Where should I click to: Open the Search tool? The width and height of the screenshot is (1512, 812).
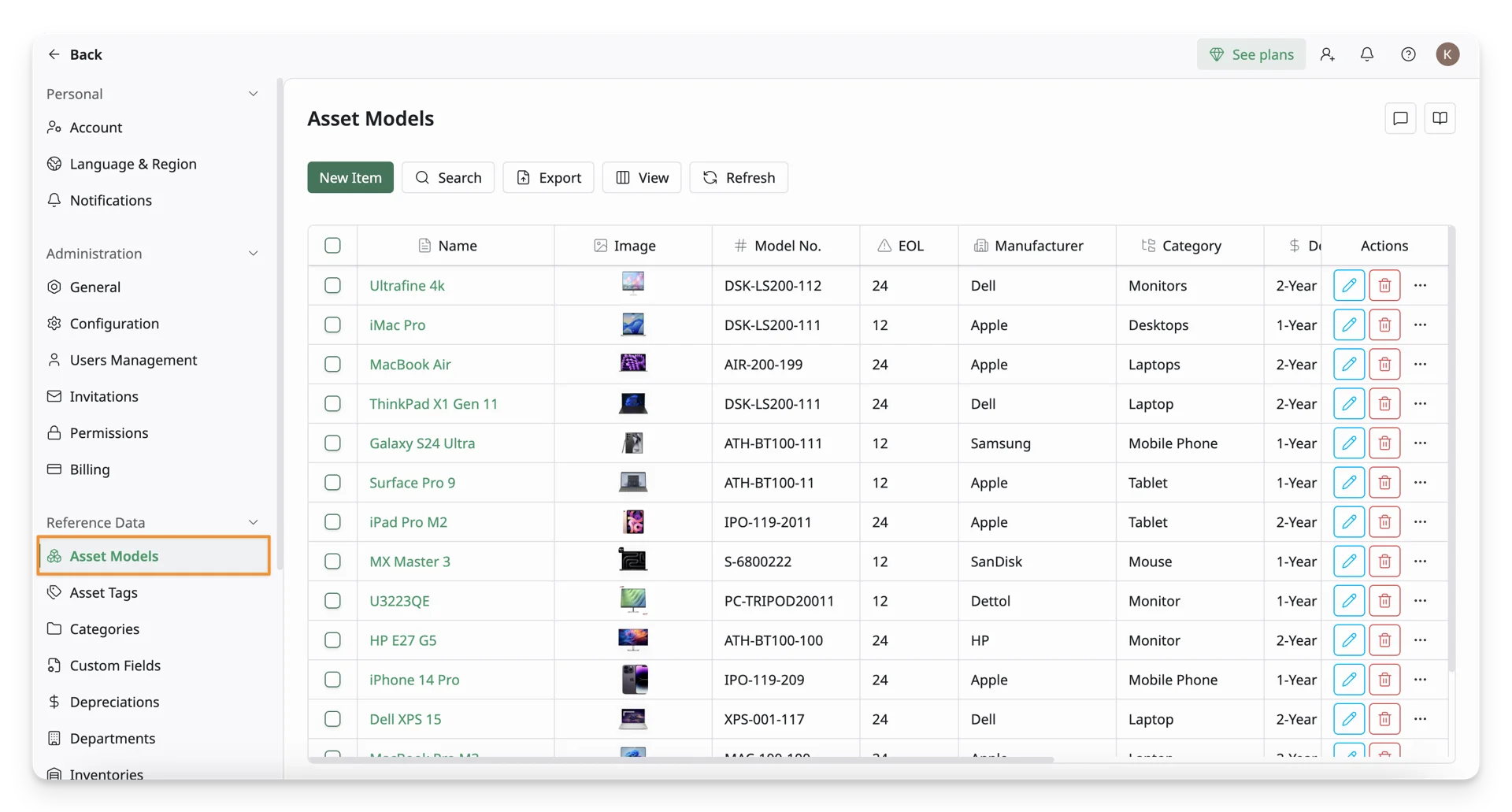coord(448,177)
